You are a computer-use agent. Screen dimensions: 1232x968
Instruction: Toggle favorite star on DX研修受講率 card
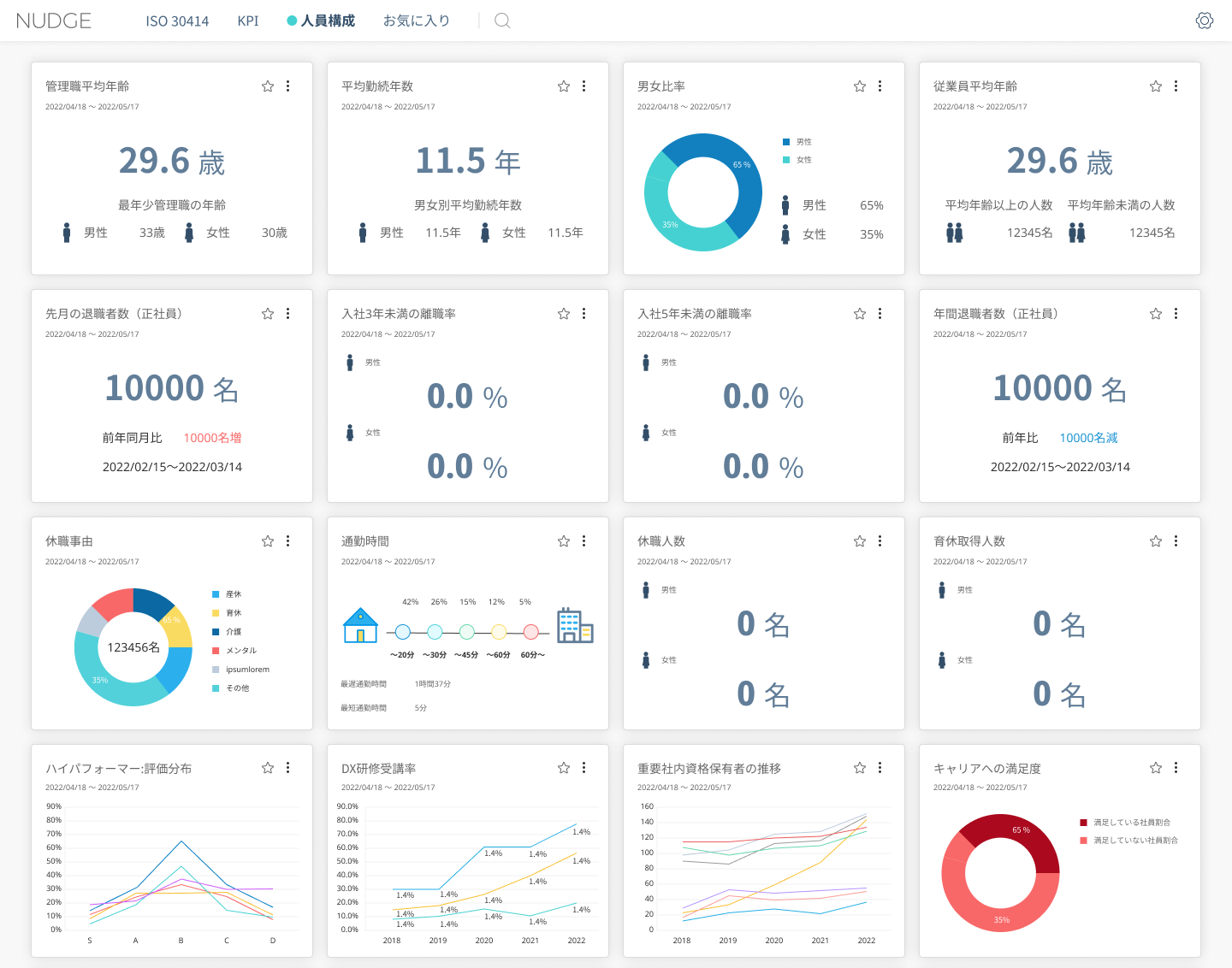pos(564,768)
